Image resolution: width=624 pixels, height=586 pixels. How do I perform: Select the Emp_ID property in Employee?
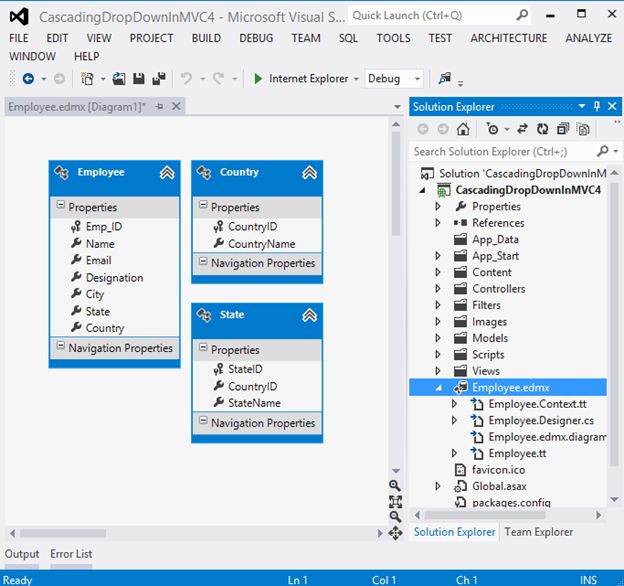104,226
